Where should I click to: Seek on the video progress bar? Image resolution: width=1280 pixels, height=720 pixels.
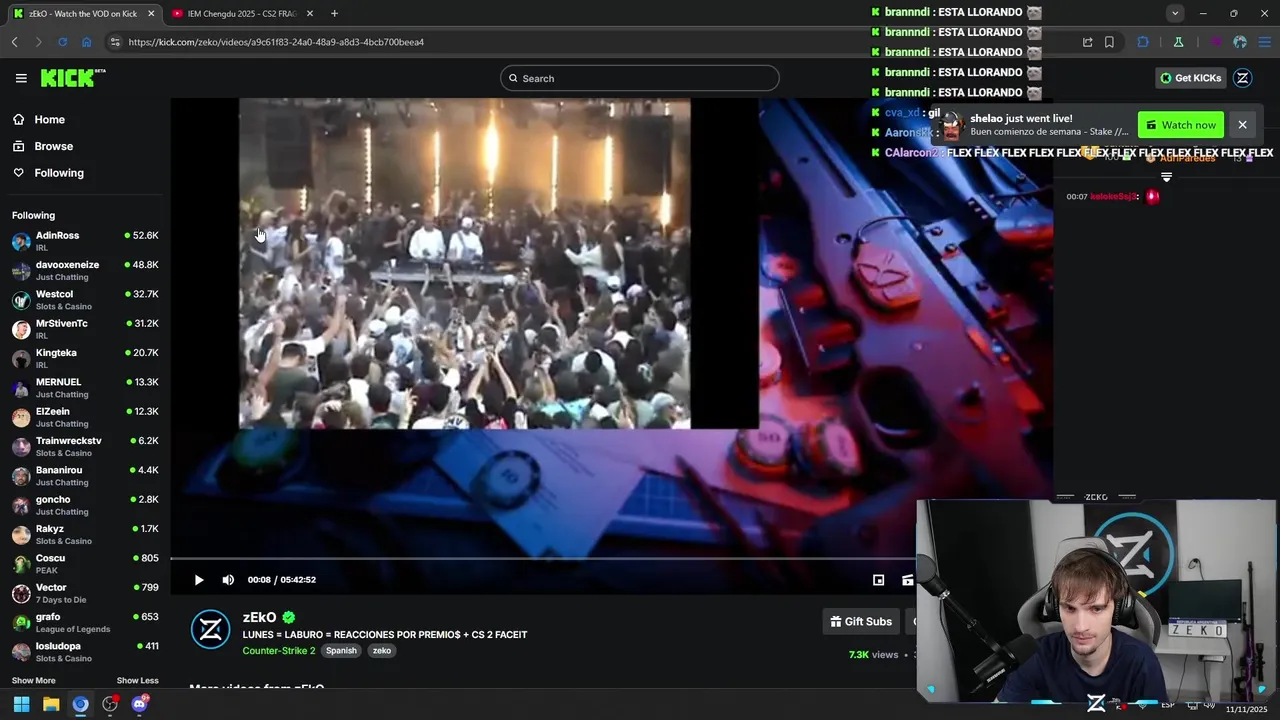tap(543, 559)
